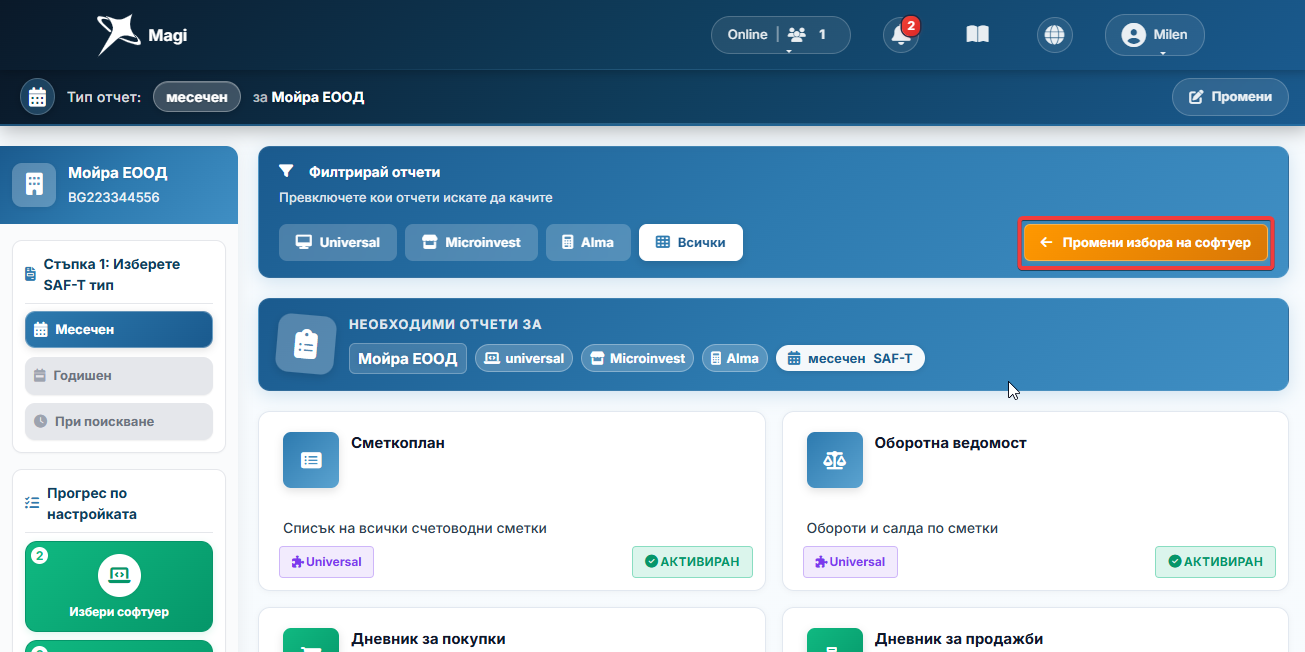Click the Оборотна ведомост title
Image resolution: width=1305 pixels, height=652 pixels.
pos(951,443)
